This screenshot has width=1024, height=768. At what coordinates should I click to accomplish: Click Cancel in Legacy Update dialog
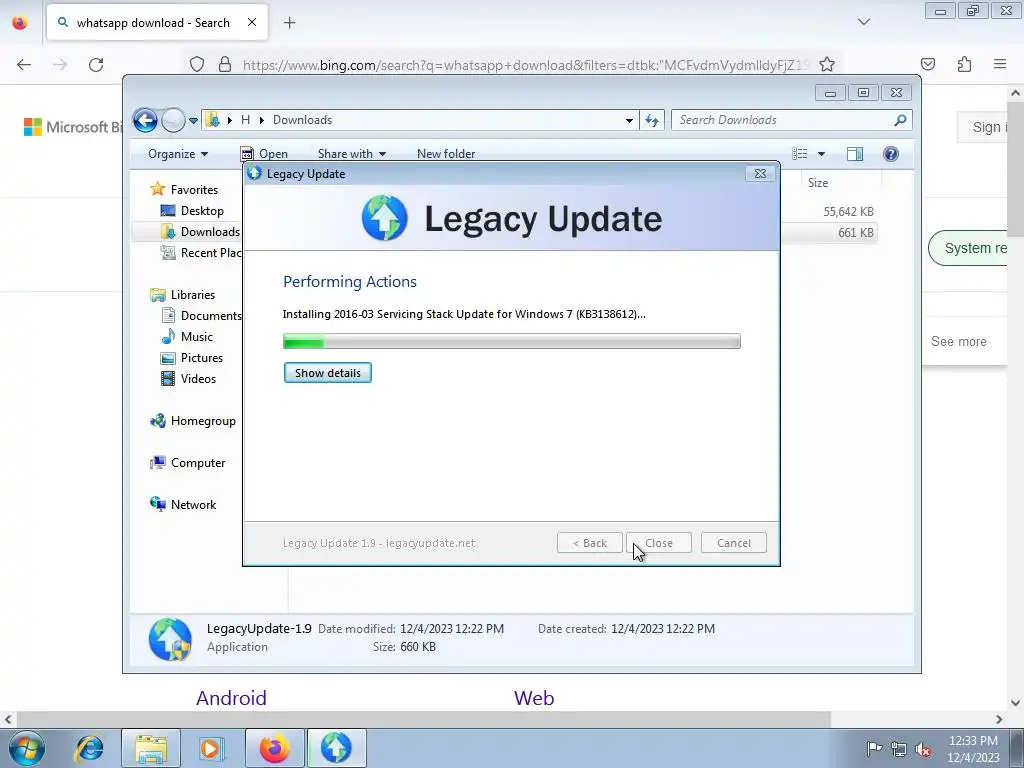733,543
